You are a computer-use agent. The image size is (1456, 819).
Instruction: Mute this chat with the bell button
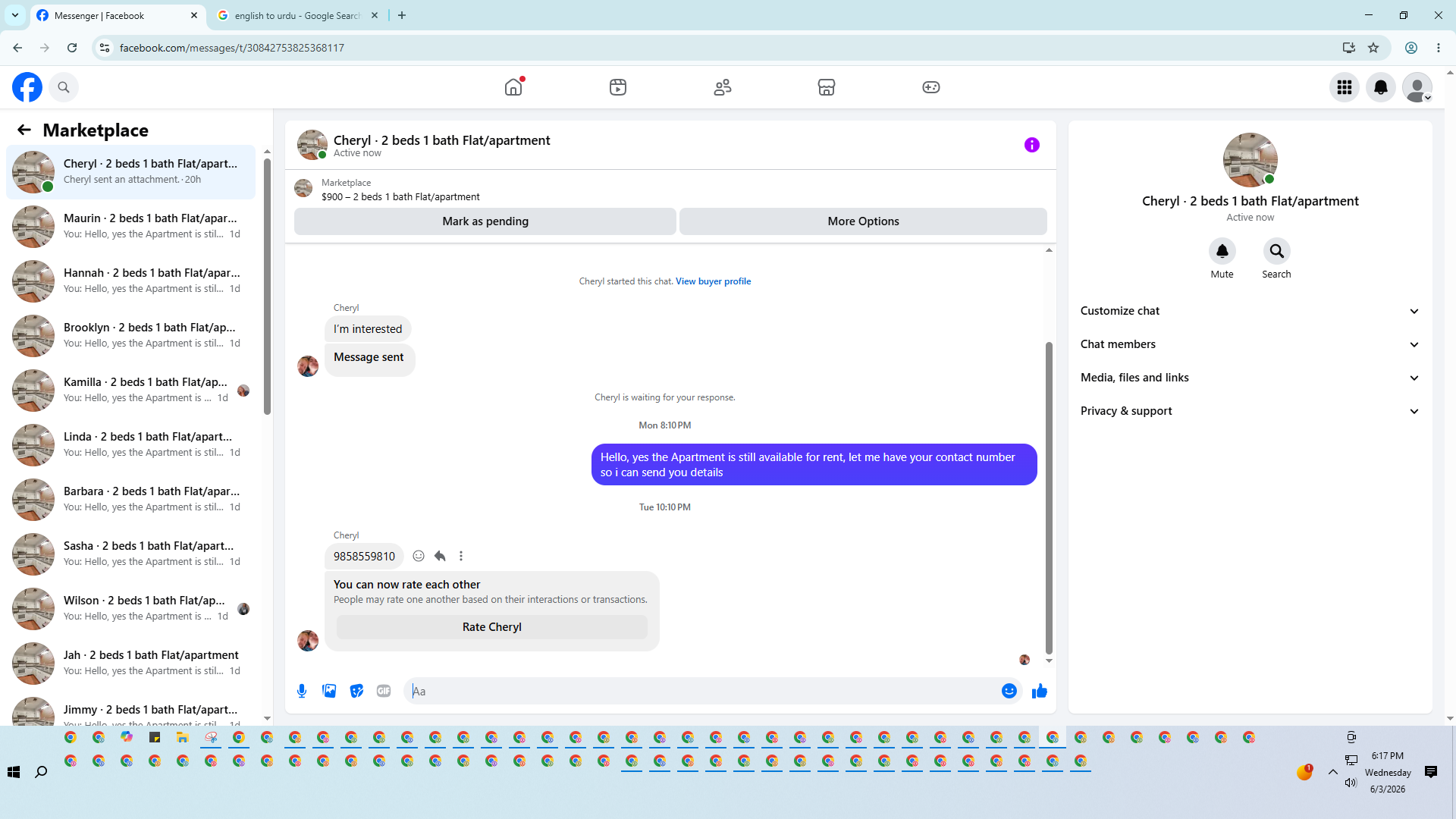(x=1222, y=251)
